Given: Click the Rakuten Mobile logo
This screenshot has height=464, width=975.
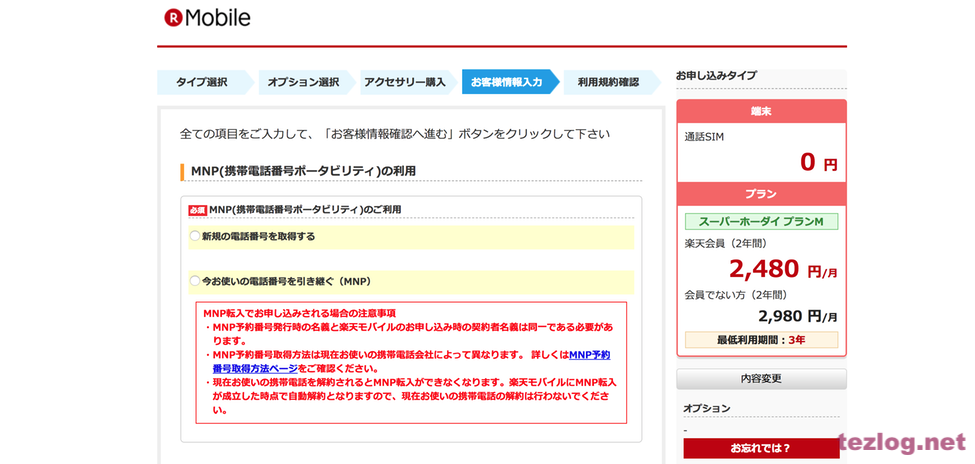Looking at the screenshot, I should tap(207, 18).
